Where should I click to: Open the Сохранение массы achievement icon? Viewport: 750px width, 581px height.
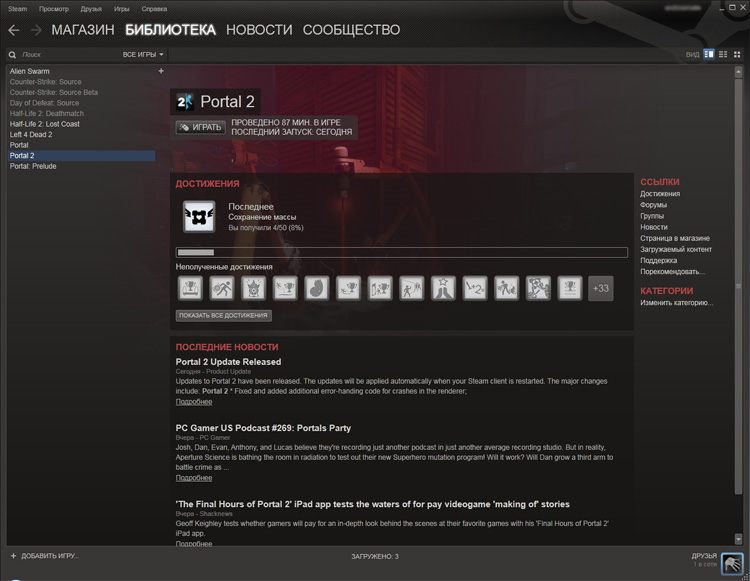click(199, 217)
